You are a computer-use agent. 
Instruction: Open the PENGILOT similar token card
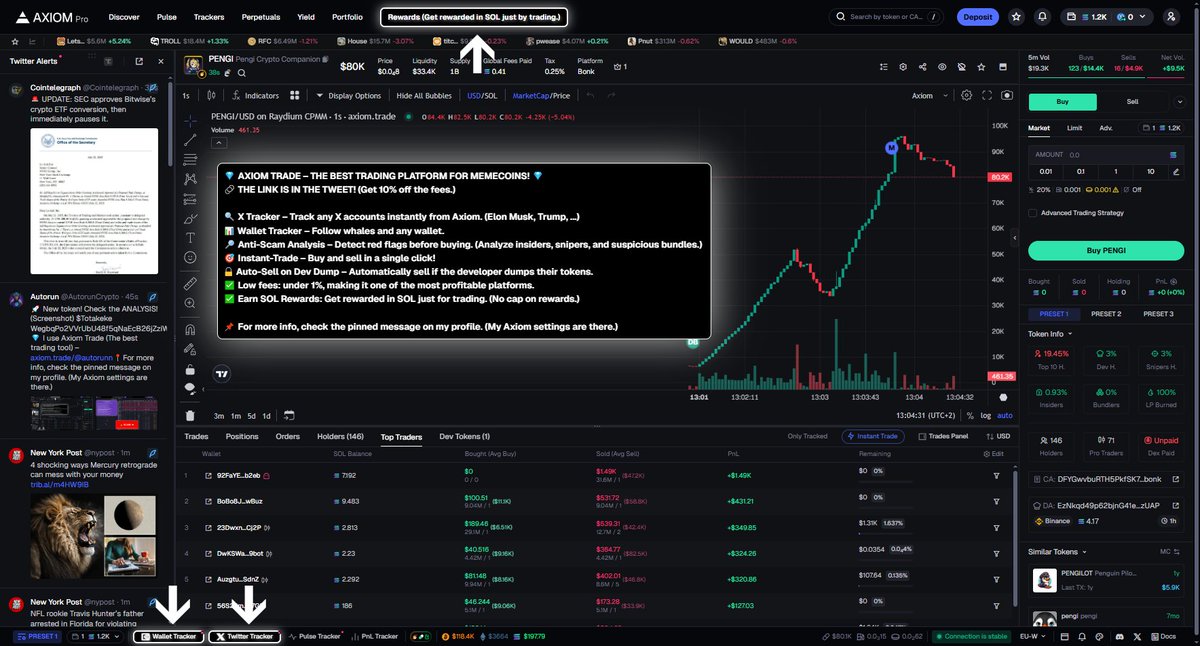point(1106,580)
